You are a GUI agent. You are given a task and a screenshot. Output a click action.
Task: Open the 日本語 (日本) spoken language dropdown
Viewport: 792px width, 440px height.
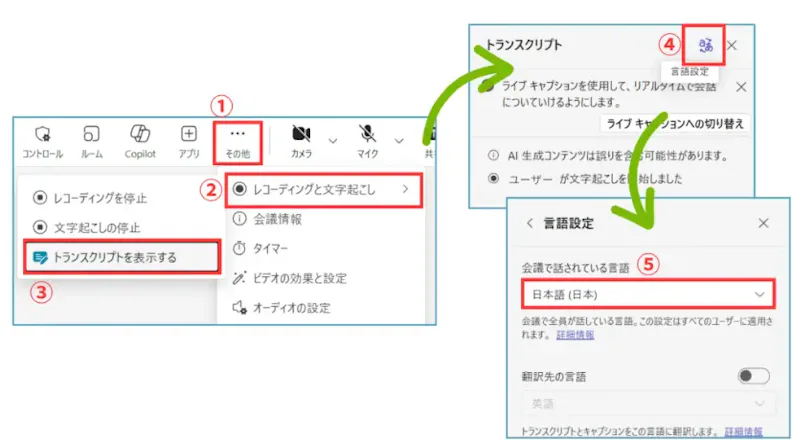click(649, 294)
